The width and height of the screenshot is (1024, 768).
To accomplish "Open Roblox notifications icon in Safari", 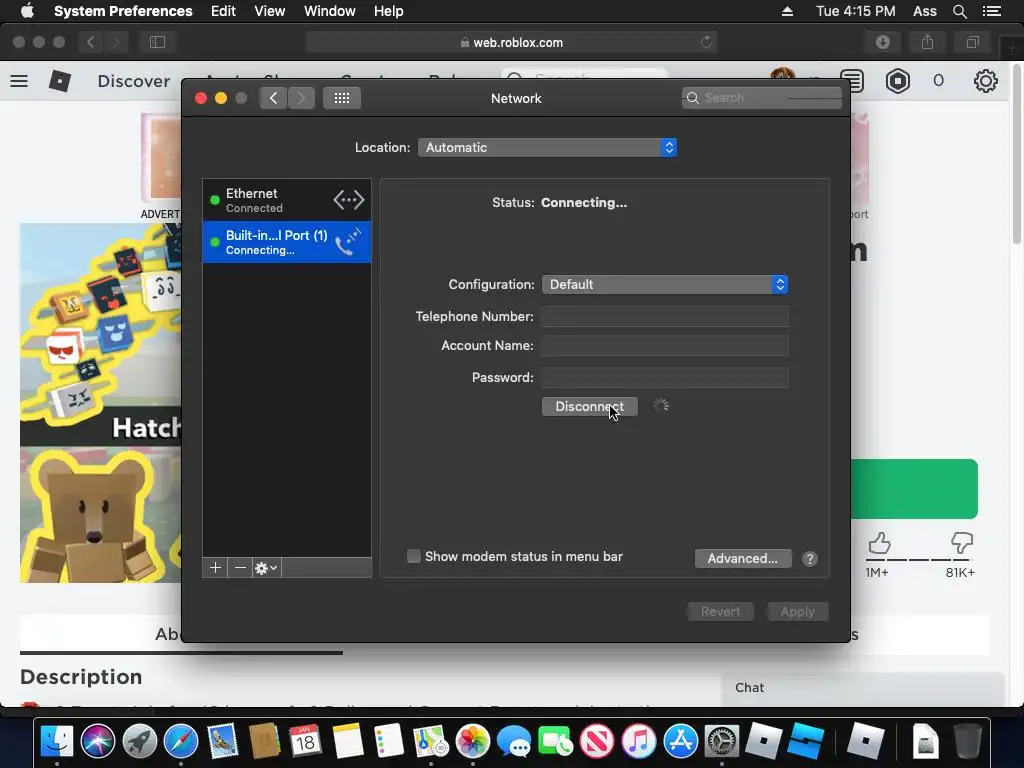I will pos(852,81).
